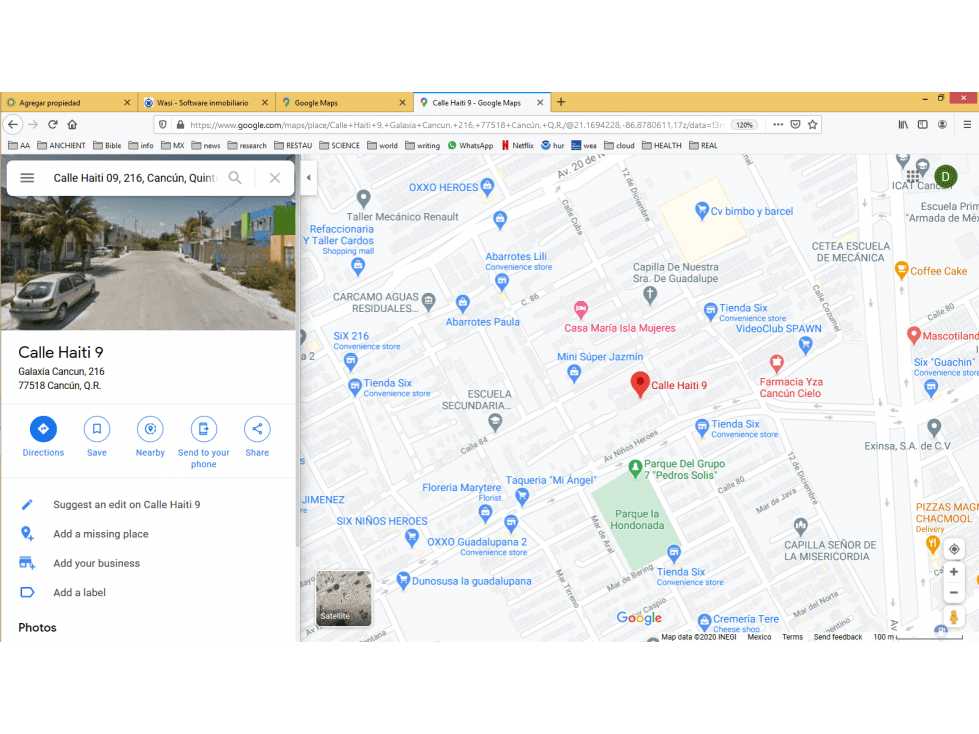This screenshot has height=734, width=979.
Task: Click the Calle Haiti 9 red map pin
Action: (x=640, y=384)
